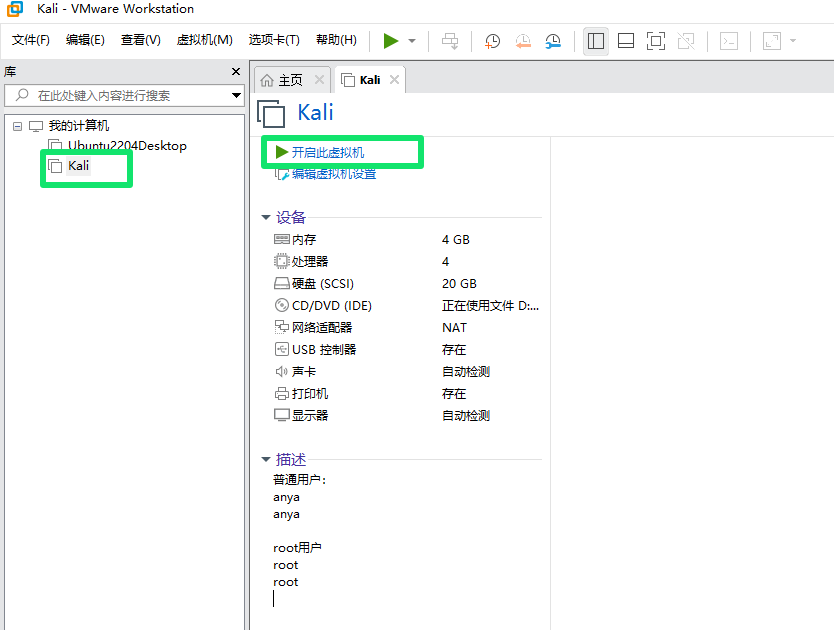
Task: Toggle the thumbnail bar view icon
Action: (x=626, y=41)
